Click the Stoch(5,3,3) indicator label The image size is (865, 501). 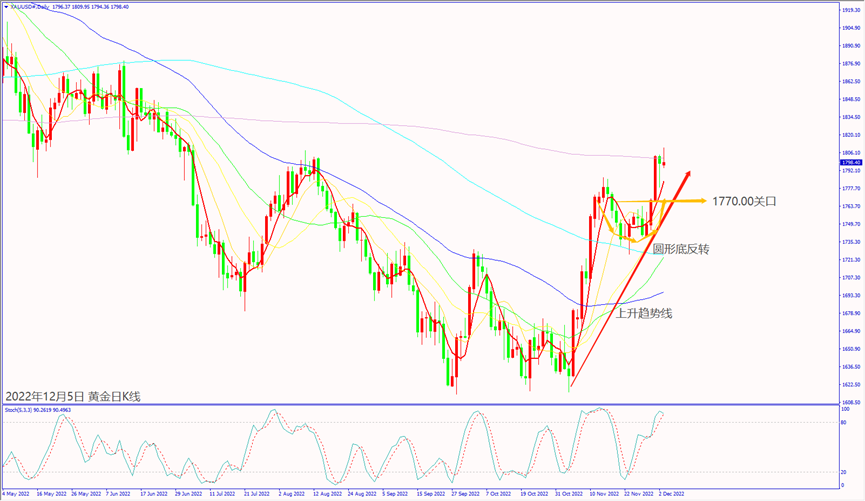(x=20, y=409)
